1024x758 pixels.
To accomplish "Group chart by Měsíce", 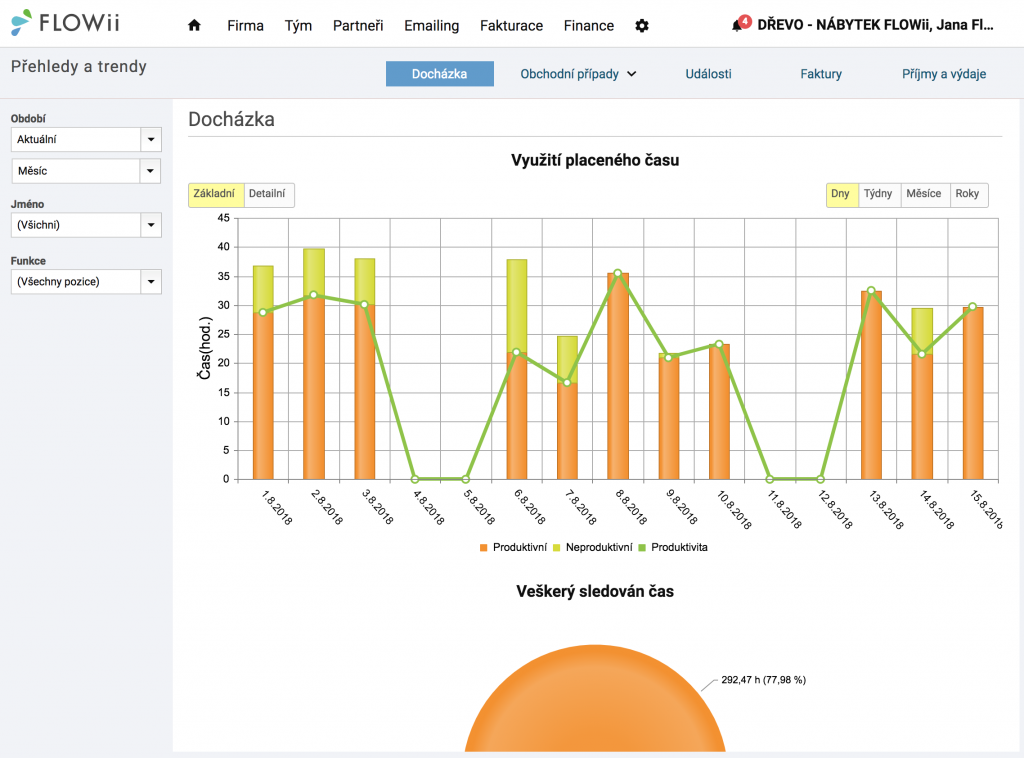I will coord(925,195).
